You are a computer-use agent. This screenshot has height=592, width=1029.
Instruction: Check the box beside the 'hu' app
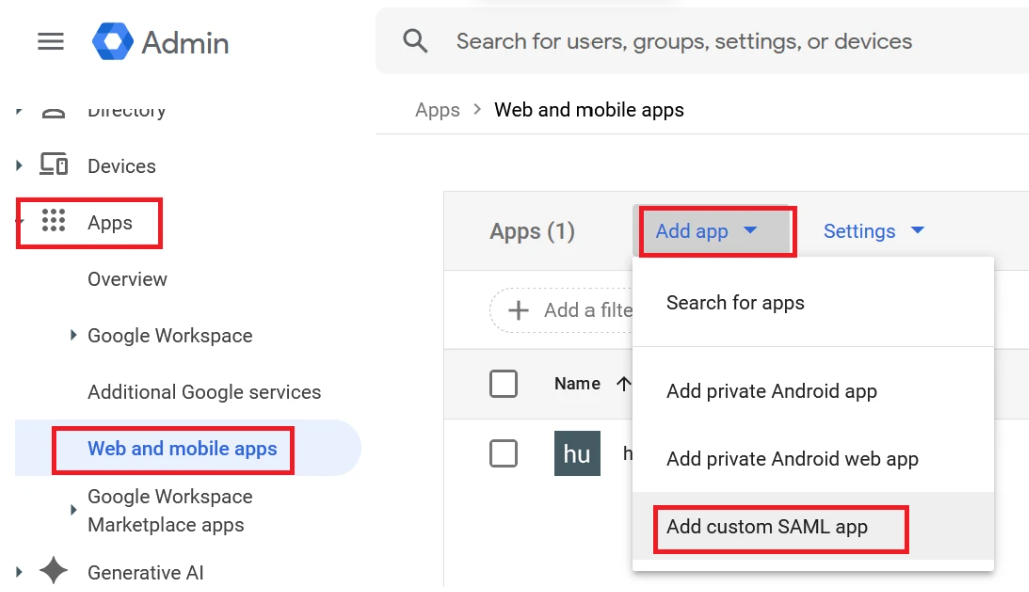pos(503,454)
